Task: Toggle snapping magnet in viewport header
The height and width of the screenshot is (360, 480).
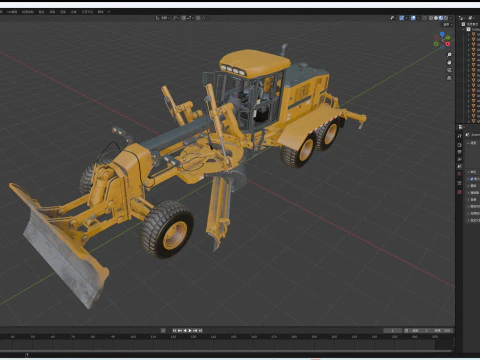Action: pos(184,18)
